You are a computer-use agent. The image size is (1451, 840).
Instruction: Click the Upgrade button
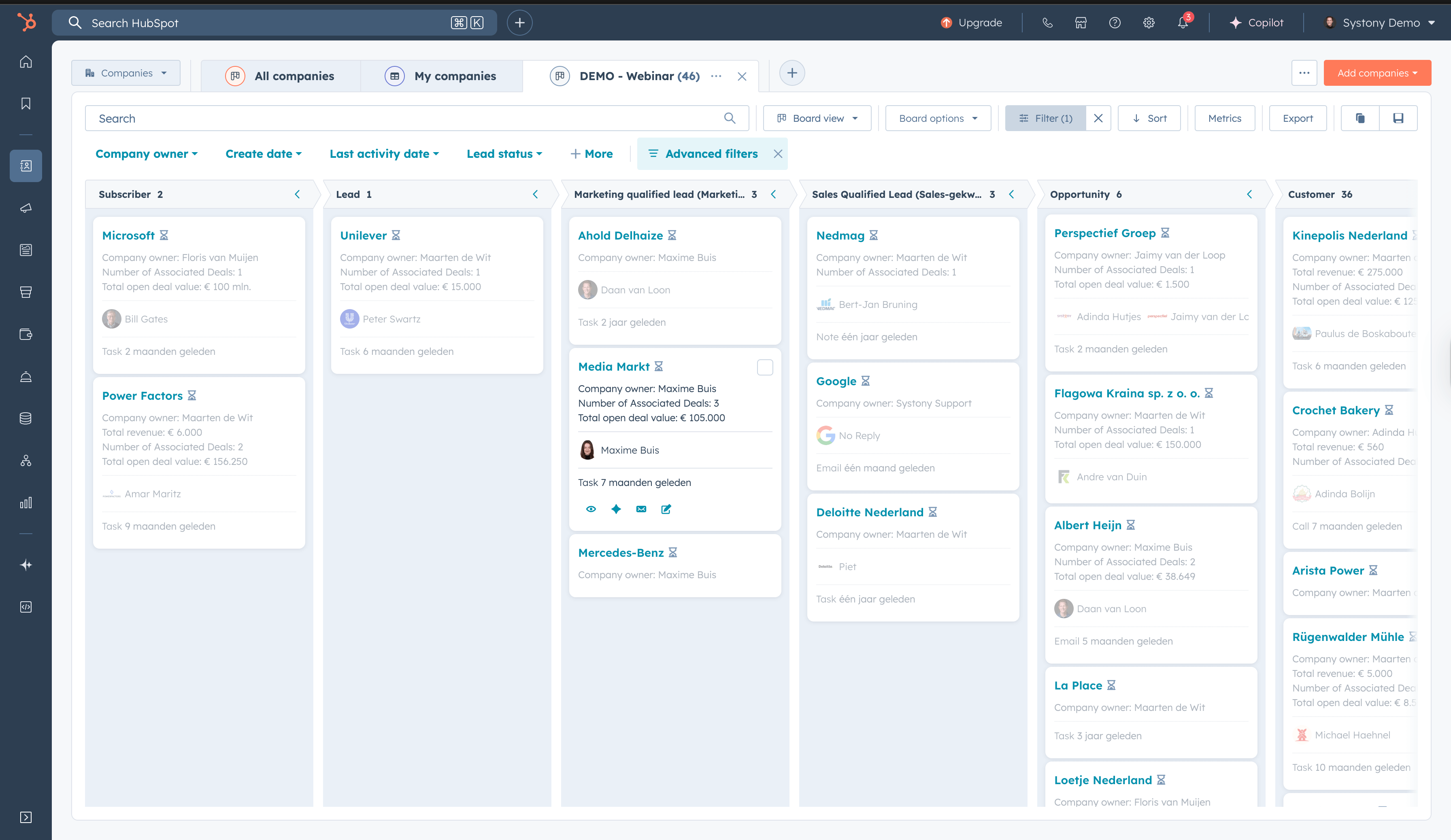pos(971,22)
